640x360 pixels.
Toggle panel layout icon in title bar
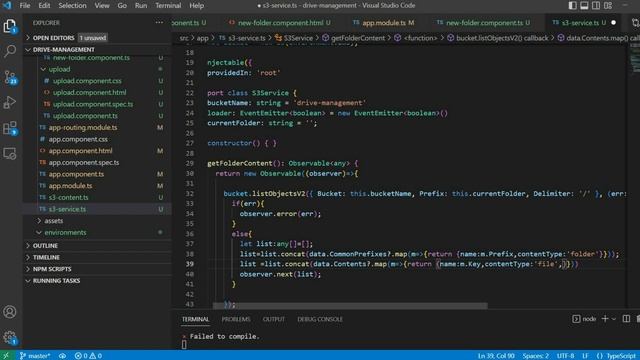click(x=584, y=5)
